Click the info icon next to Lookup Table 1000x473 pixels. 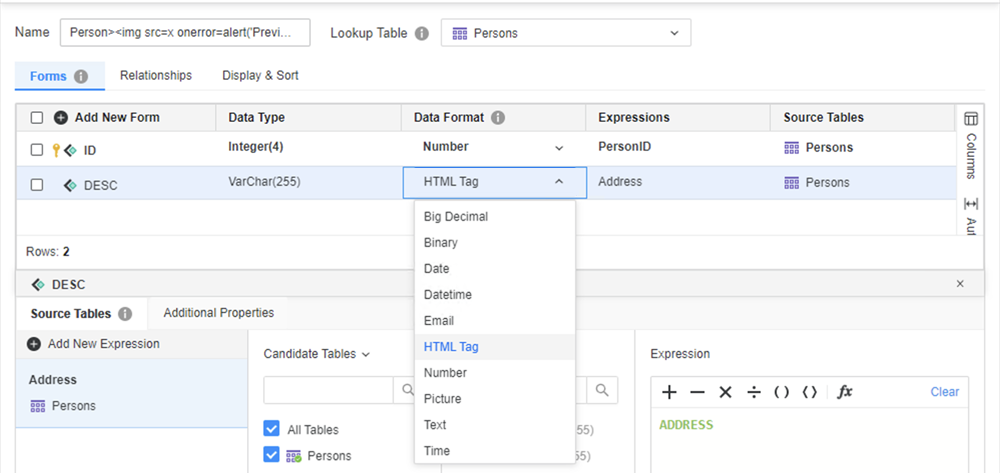point(422,33)
